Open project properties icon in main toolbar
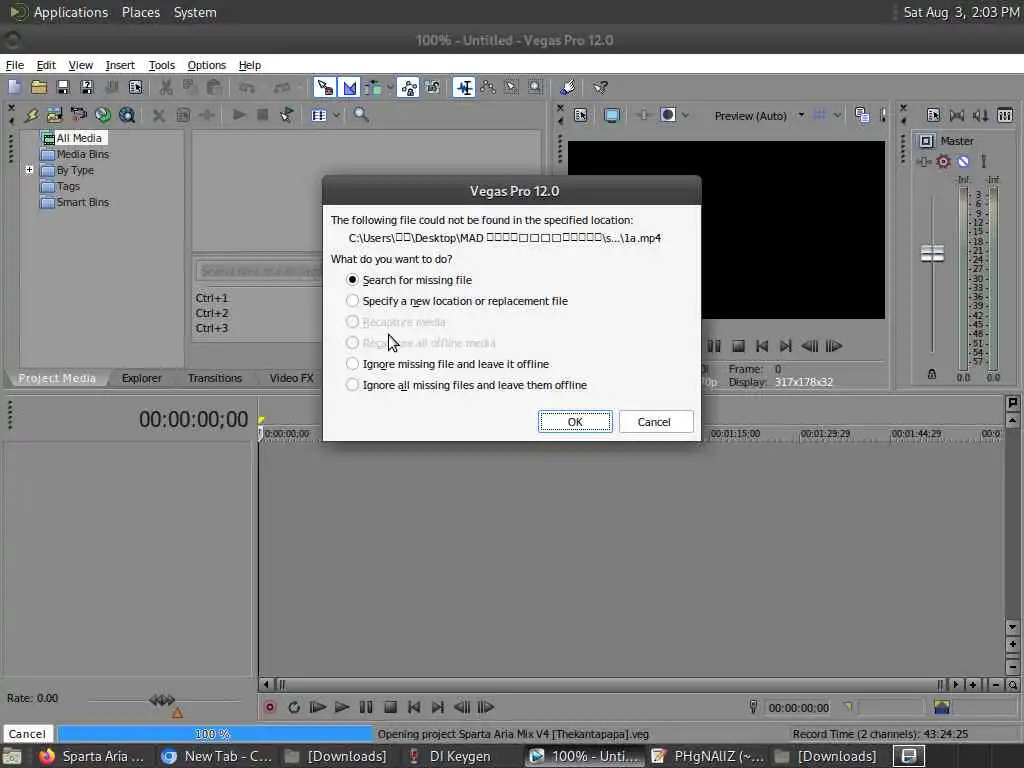This screenshot has height=768, width=1024. pos(136,88)
